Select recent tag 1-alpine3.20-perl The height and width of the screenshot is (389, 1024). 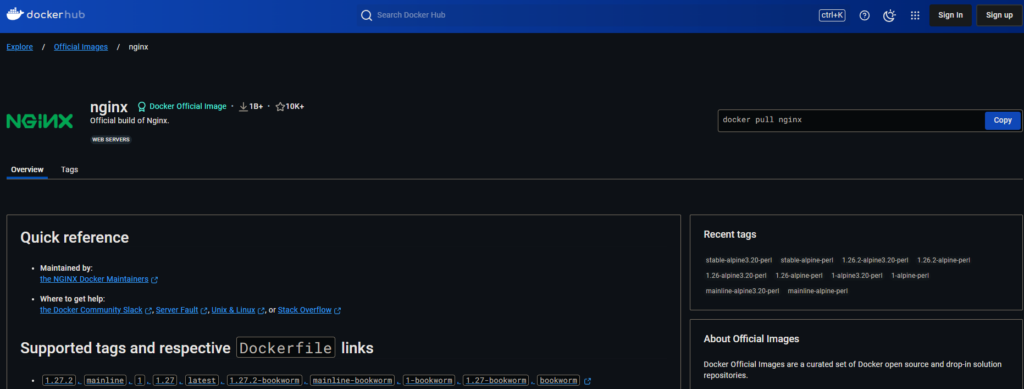(857, 275)
